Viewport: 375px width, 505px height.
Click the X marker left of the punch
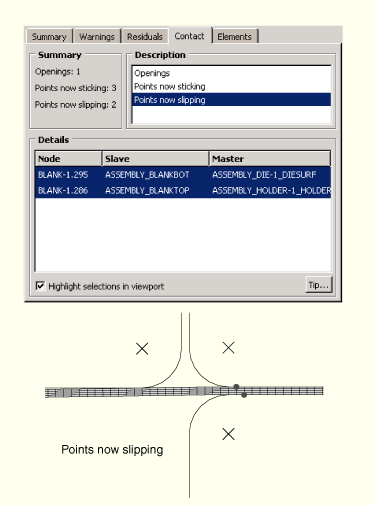[142, 349]
